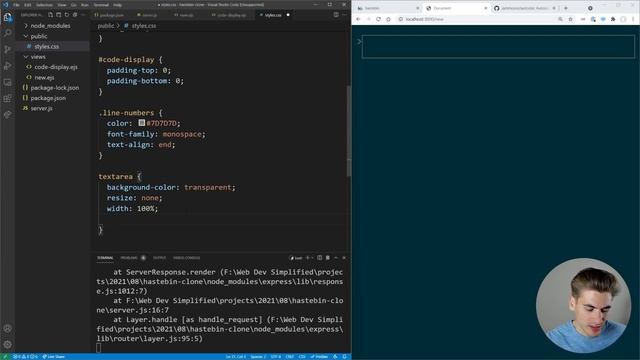The height and width of the screenshot is (360, 640).
Task: Open code-display.ejs in the file tree
Action: click(x=52, y=67)
